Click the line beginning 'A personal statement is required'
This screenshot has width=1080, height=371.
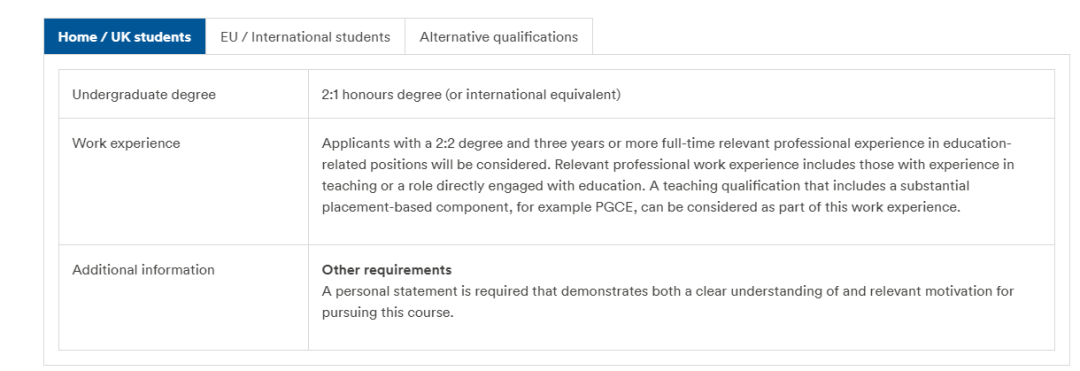click(668, 291)
